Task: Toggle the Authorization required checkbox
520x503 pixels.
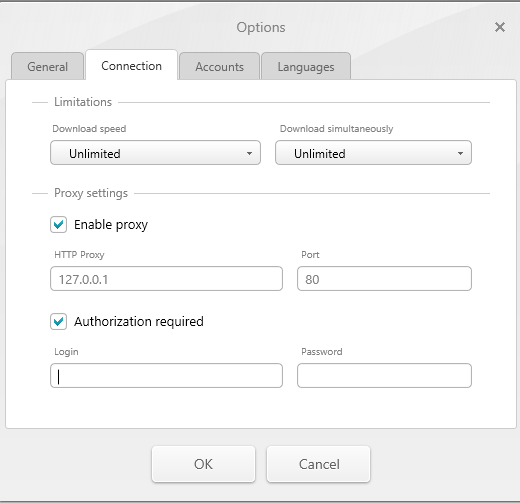Action: 58,321
